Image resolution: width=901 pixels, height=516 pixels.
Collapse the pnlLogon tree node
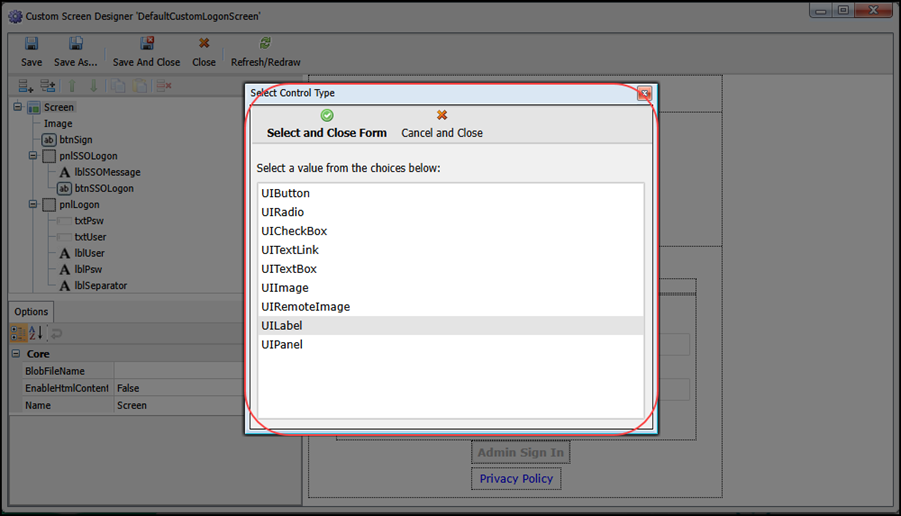tap(33, 205)
